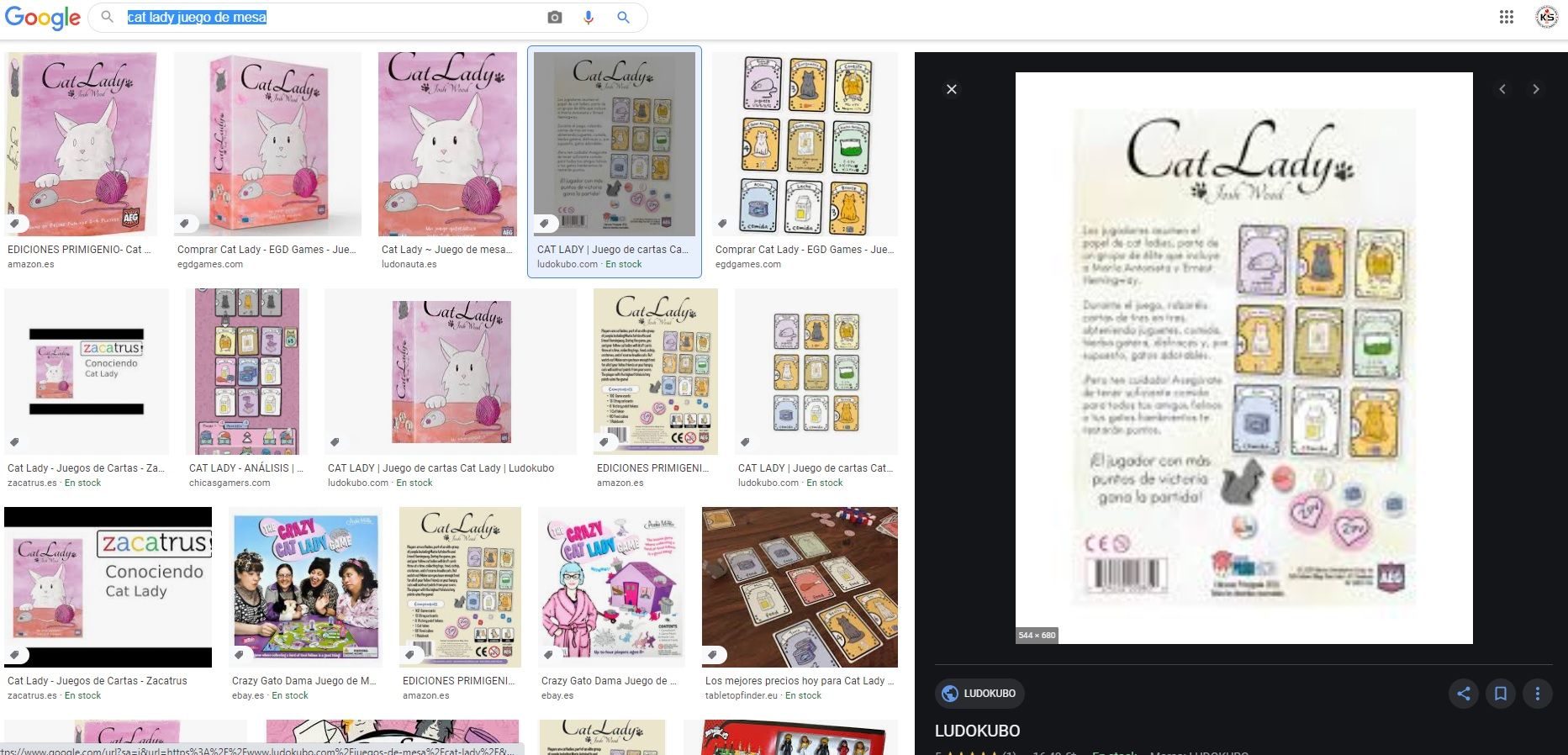Open ludonauta.es Cat Lady thumbnail
The height and width of the screenshot is (755, 1568).
pos(447,144)
